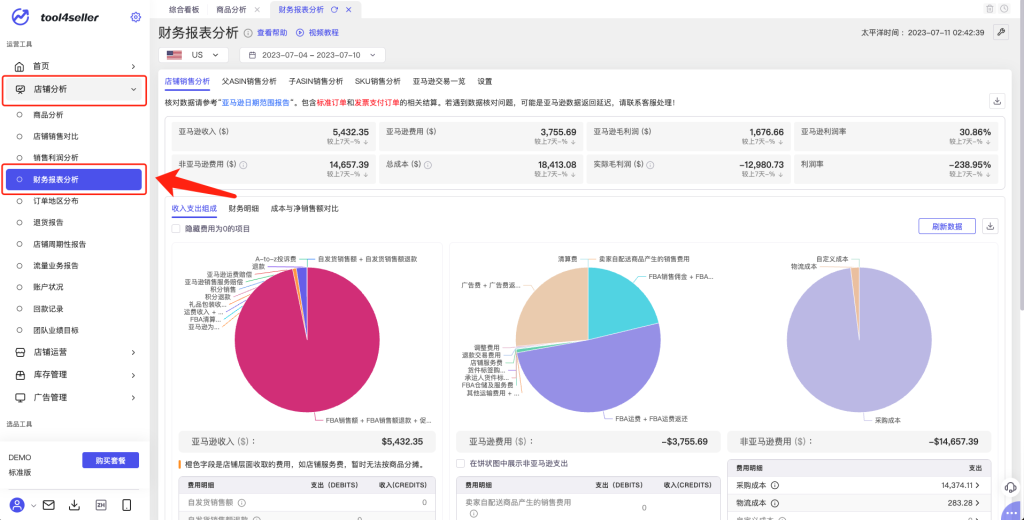The height and width of the screenshot is (520, 1024).
Task: Download the store sales summary data
Action: tap(997, 101)
